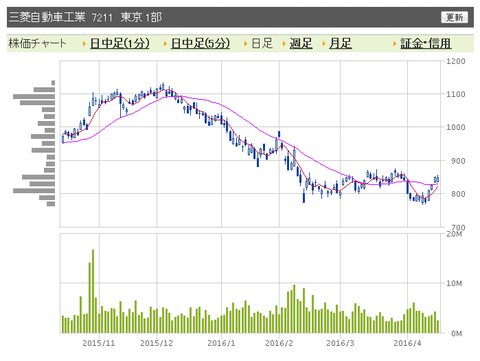Click the highest February 2016 volume bar
480x361 pixels.
click(294, 309)
